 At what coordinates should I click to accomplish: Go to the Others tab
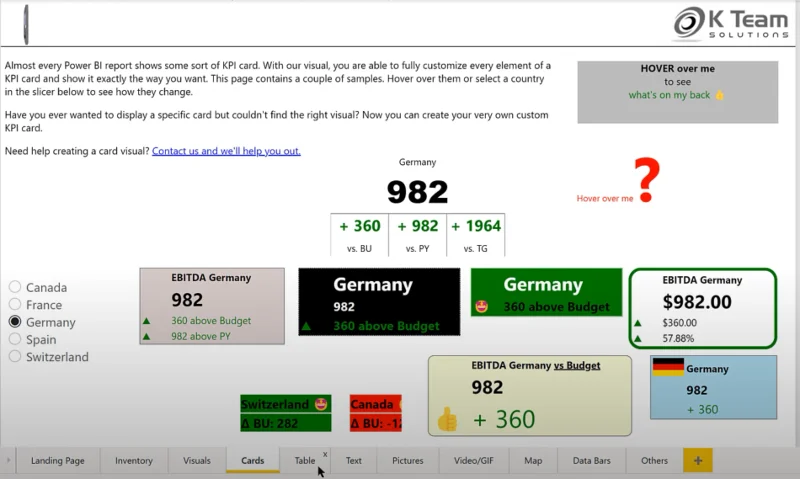point(654,460)
